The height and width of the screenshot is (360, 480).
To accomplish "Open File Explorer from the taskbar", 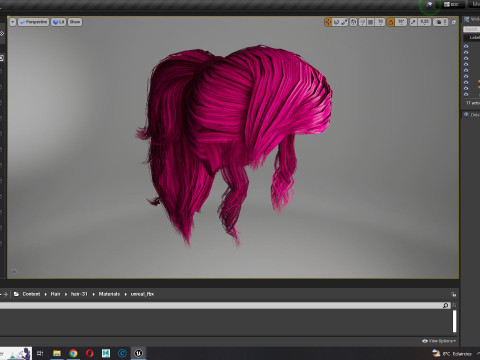I will coord(57,353).
